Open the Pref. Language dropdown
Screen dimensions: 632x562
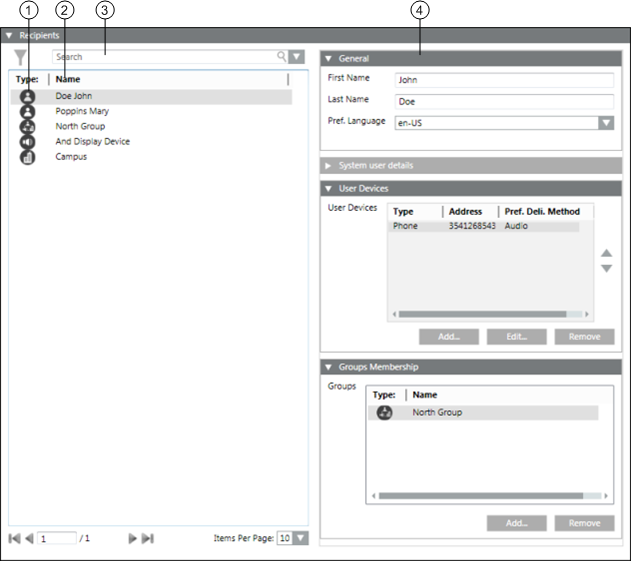coord(605,123)
